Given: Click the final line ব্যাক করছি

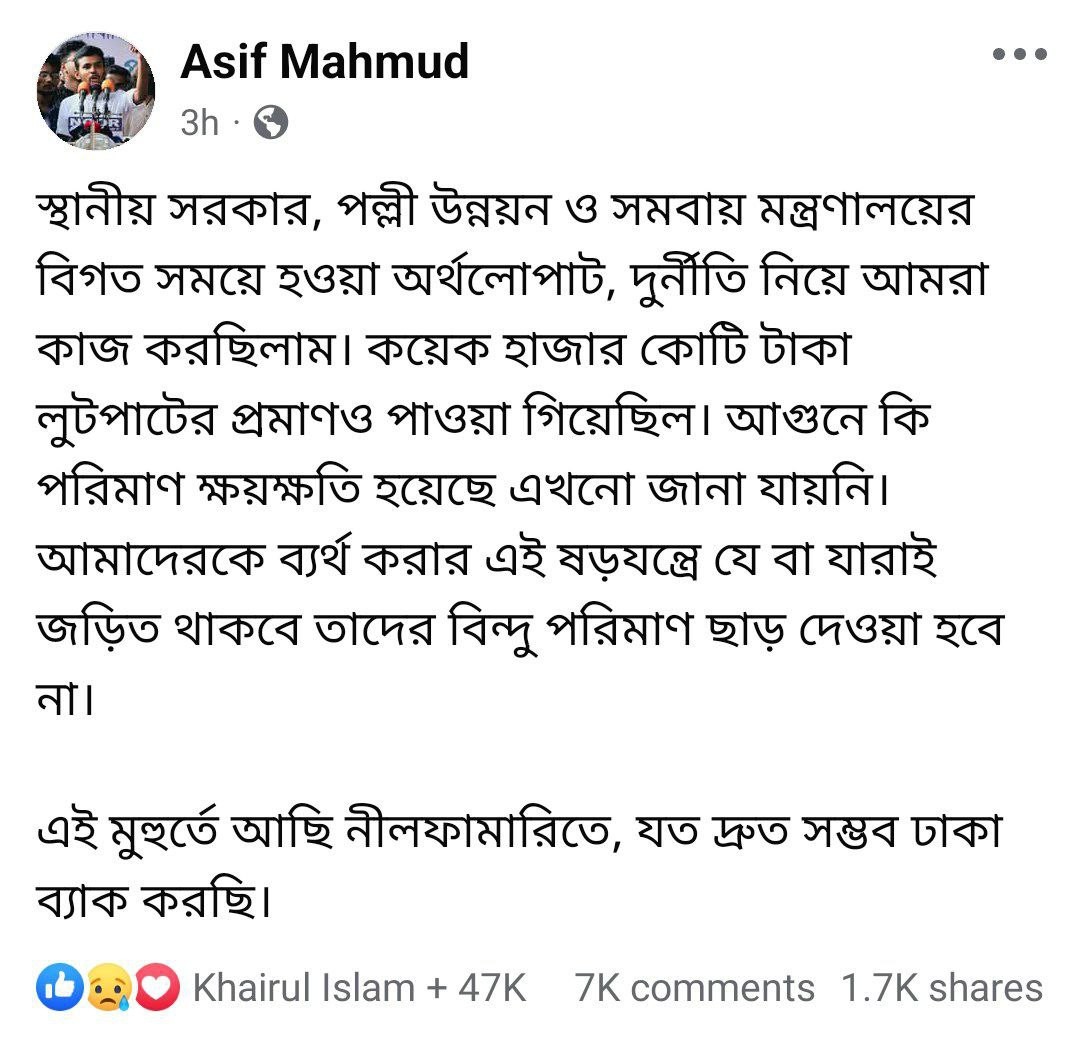Looking at the screenshot, I should coord(154,900).
